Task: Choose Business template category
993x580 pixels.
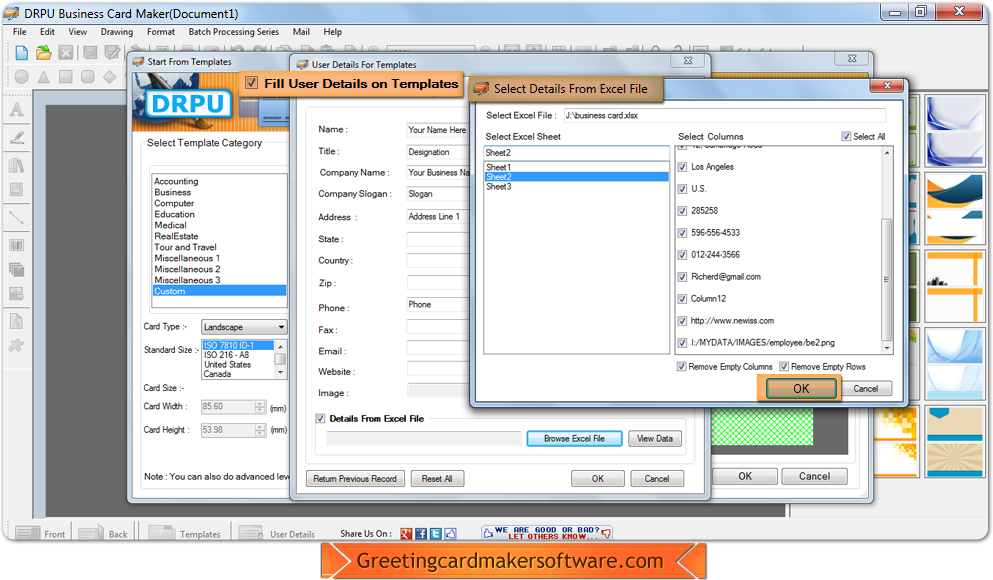Action: click(172, 192)
